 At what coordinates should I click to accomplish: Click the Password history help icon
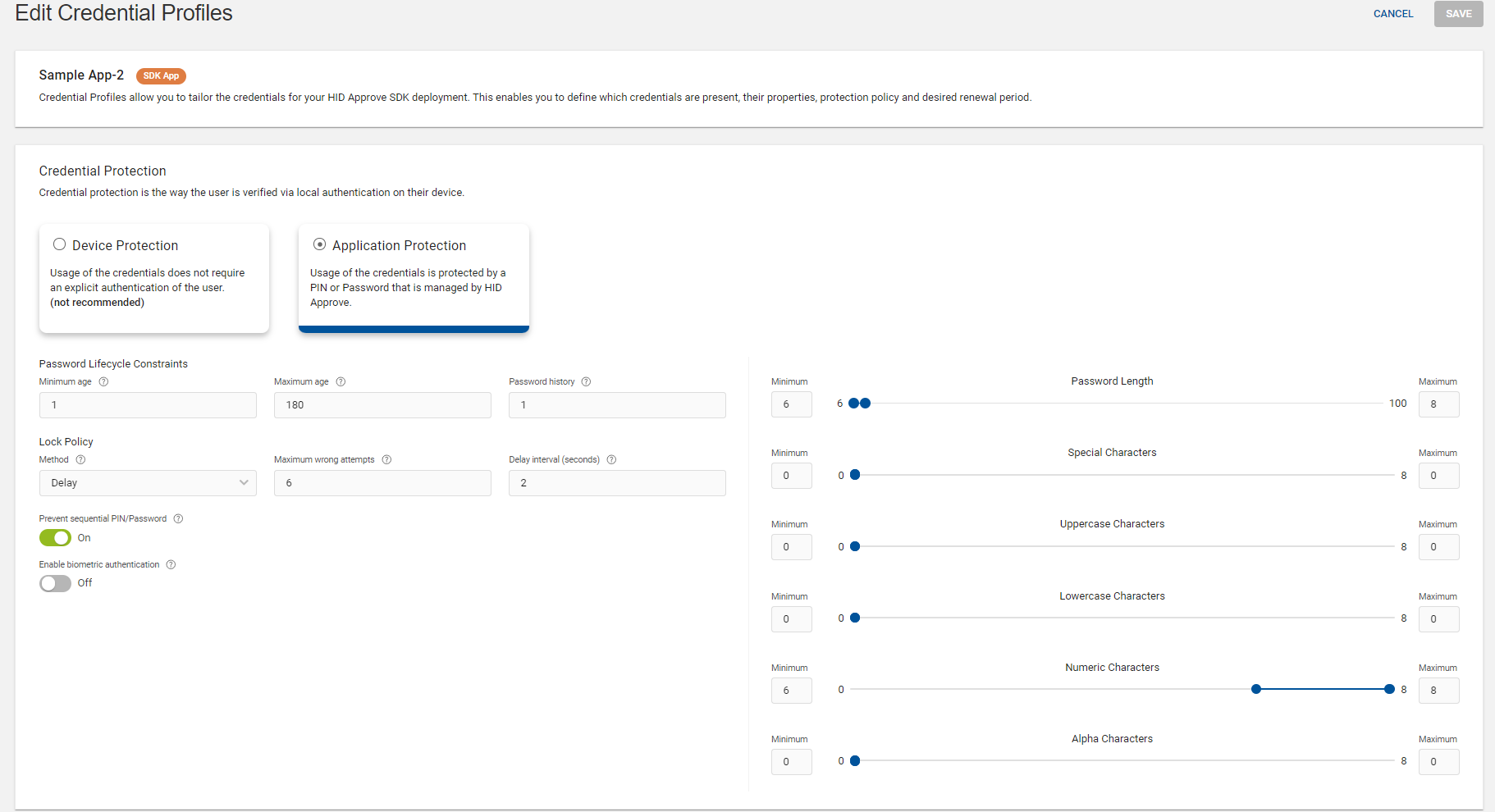(x=586, y=382)
